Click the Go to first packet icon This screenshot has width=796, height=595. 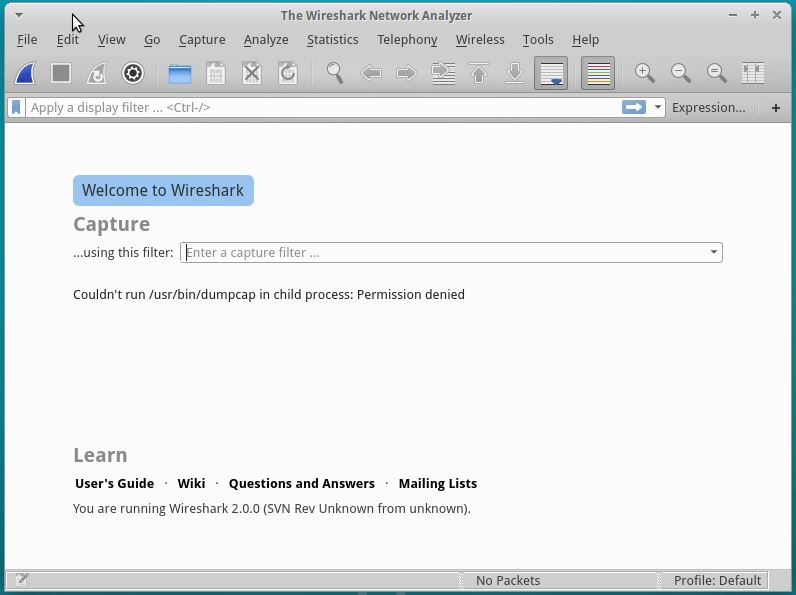(x=479, y=73)
